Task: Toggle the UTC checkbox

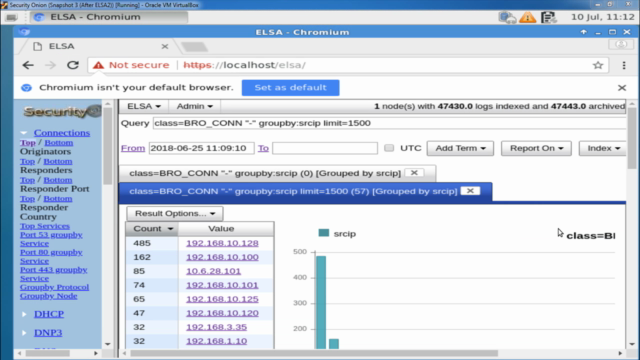Action: click(389, 148)
